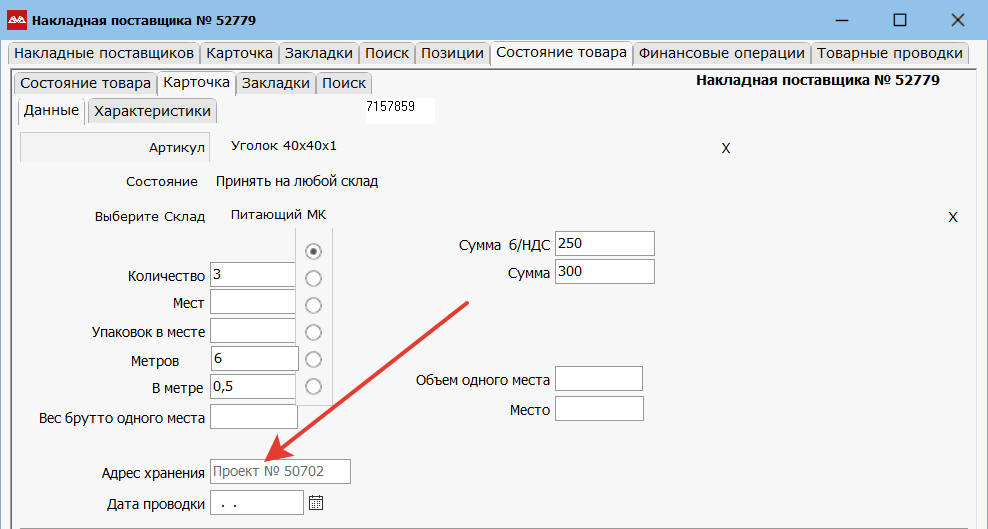The image size is (988, 529).
Task: Open the Питающий МК warehouse selector
Action: click(x=278, y=215)
